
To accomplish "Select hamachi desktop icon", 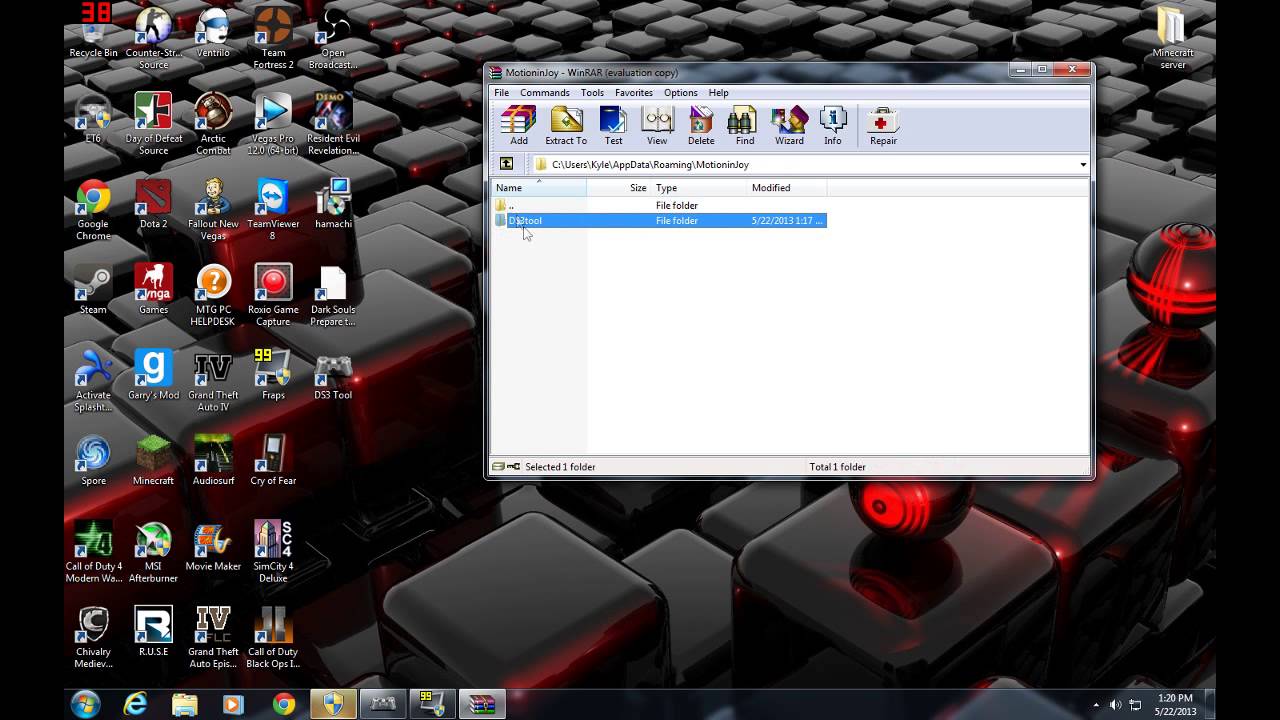I will (x=333, y=204).
